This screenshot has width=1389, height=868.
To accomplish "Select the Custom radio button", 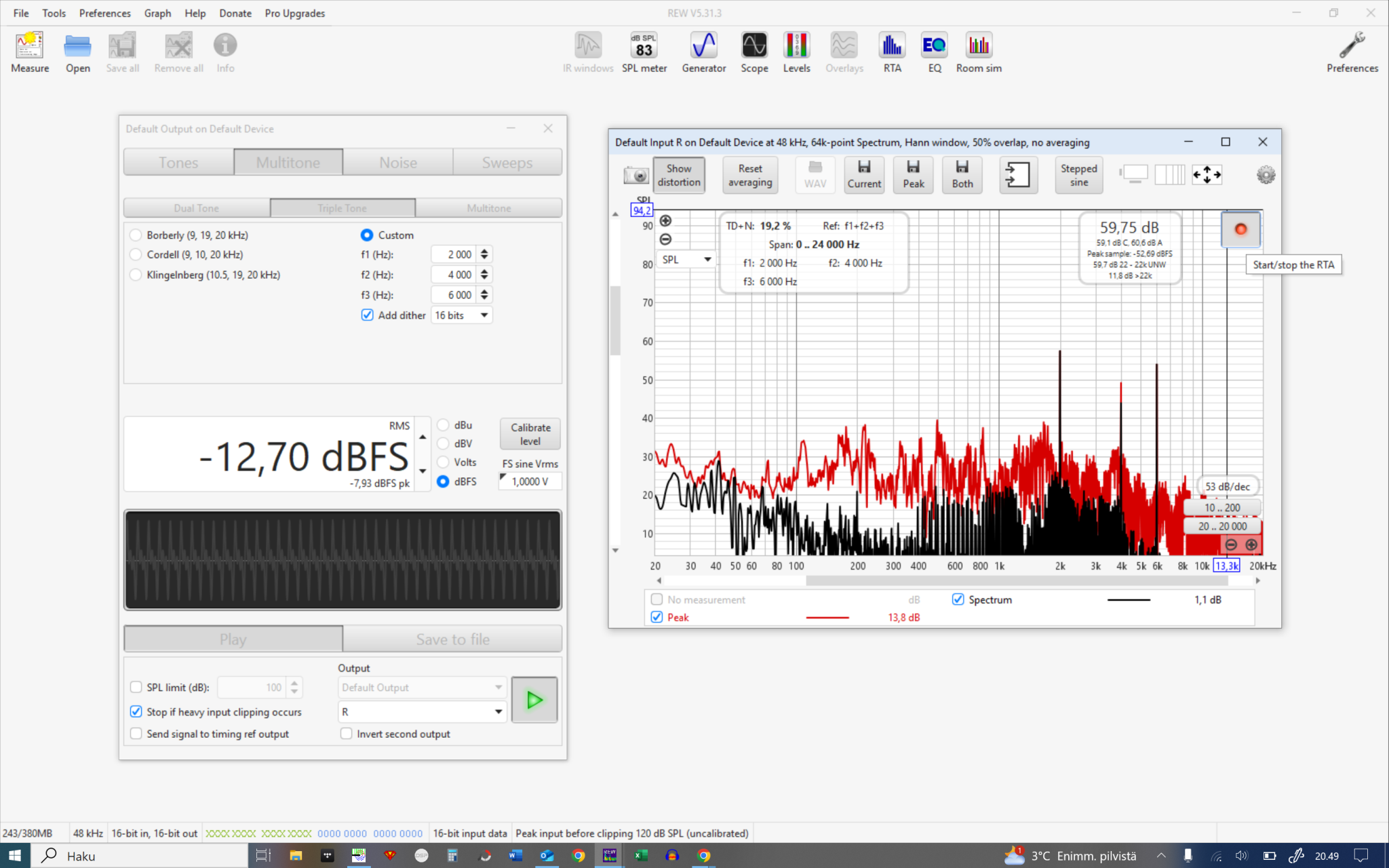I will click(367, 235).
